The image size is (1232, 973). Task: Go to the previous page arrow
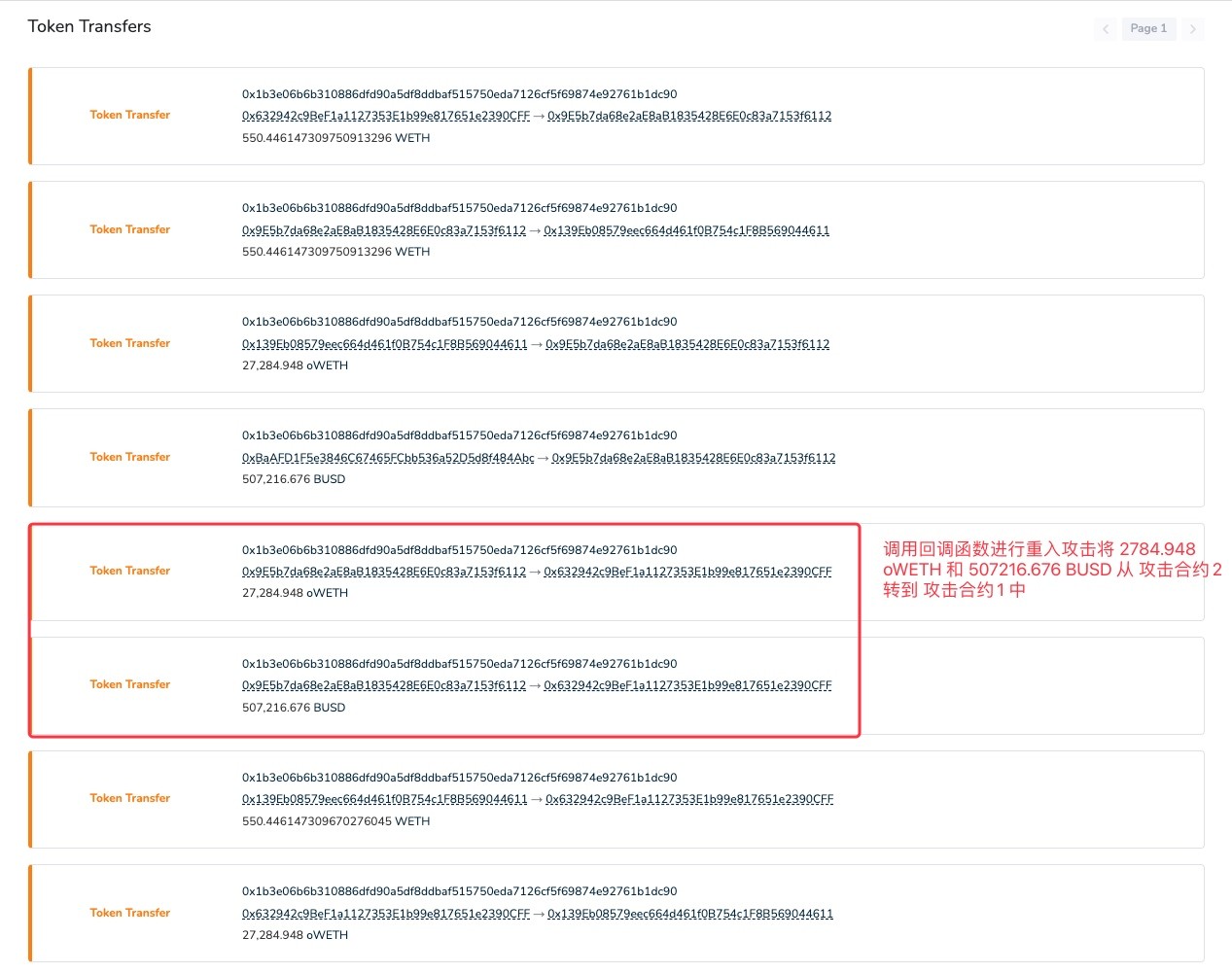point(1106,29)
